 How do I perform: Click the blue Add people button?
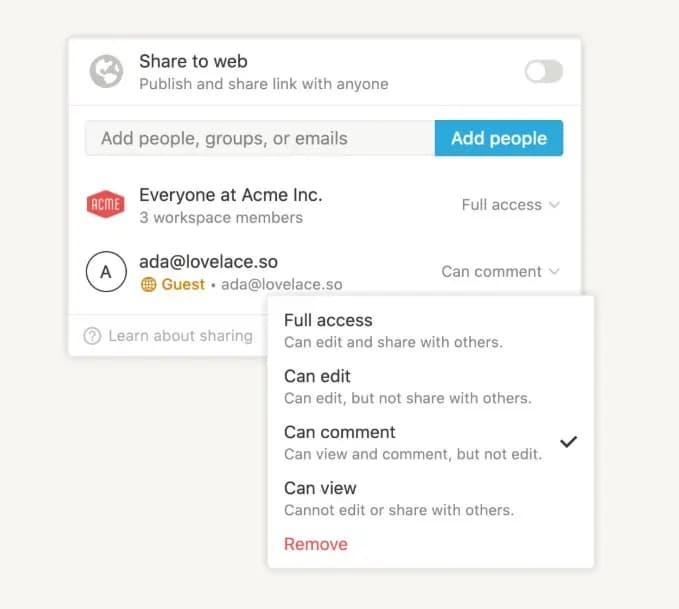tap(499, 138)
